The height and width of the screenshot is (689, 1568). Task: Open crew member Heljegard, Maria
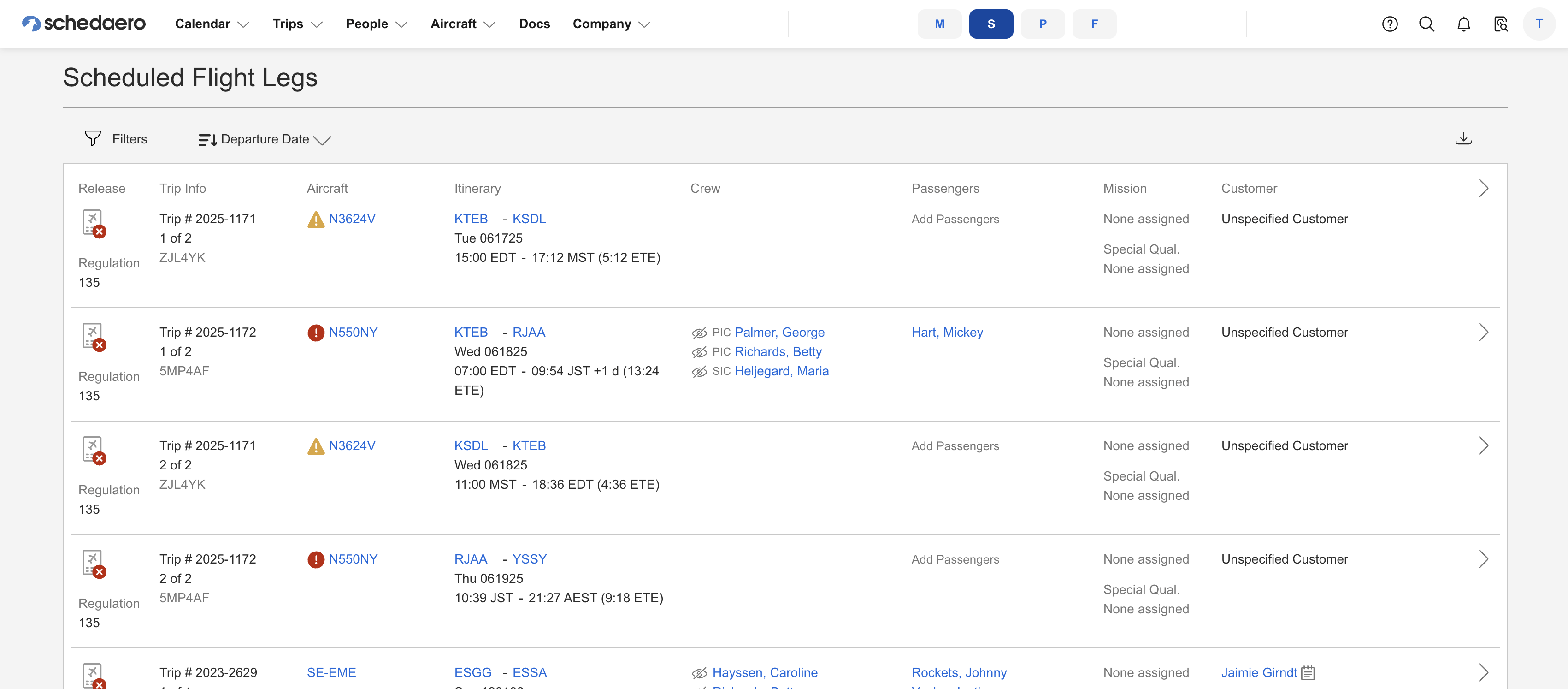(781, 371)
